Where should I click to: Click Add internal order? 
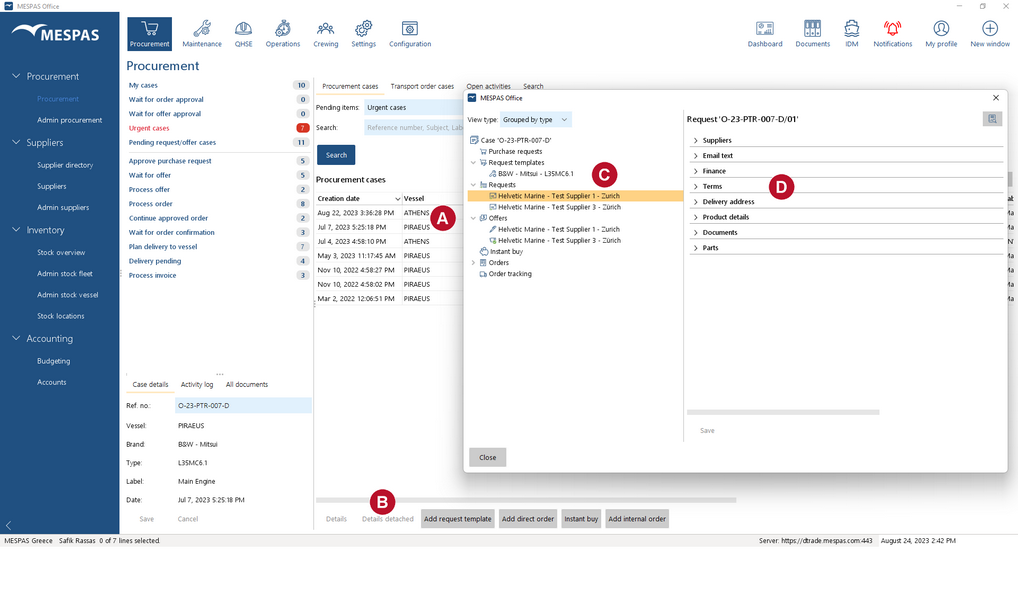[x=637, y=519]
